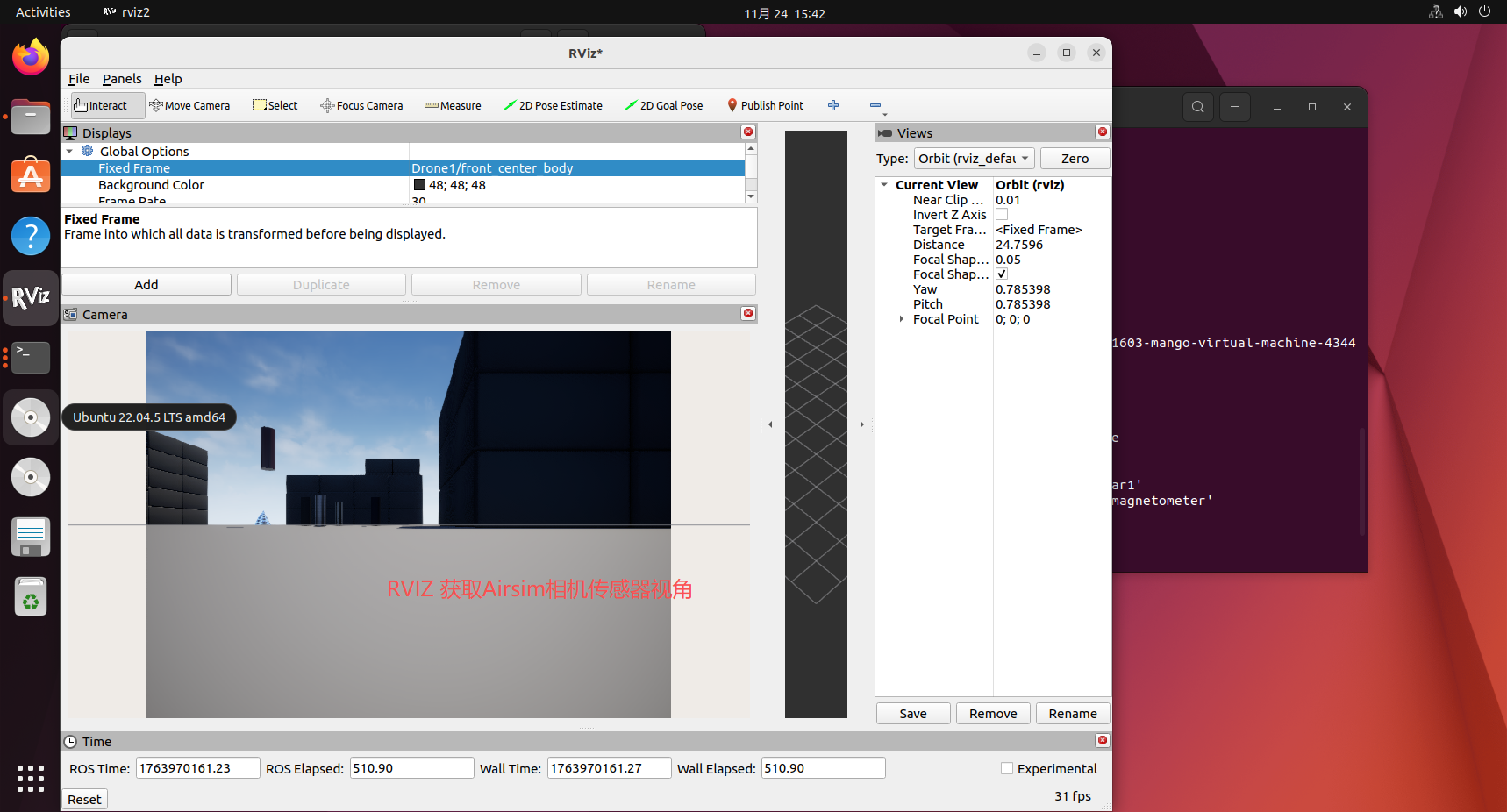Open Ubuntu Software from the dock
Viewport: 1507px width, 812px height.
pyautogui.click(x=31, y=176)
